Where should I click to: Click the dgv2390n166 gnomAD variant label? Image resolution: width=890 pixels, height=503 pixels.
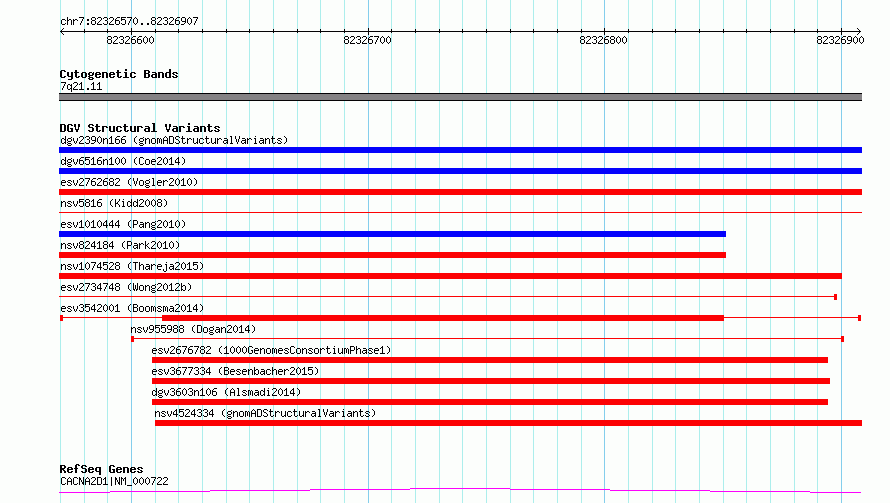[x=174, y=140]
